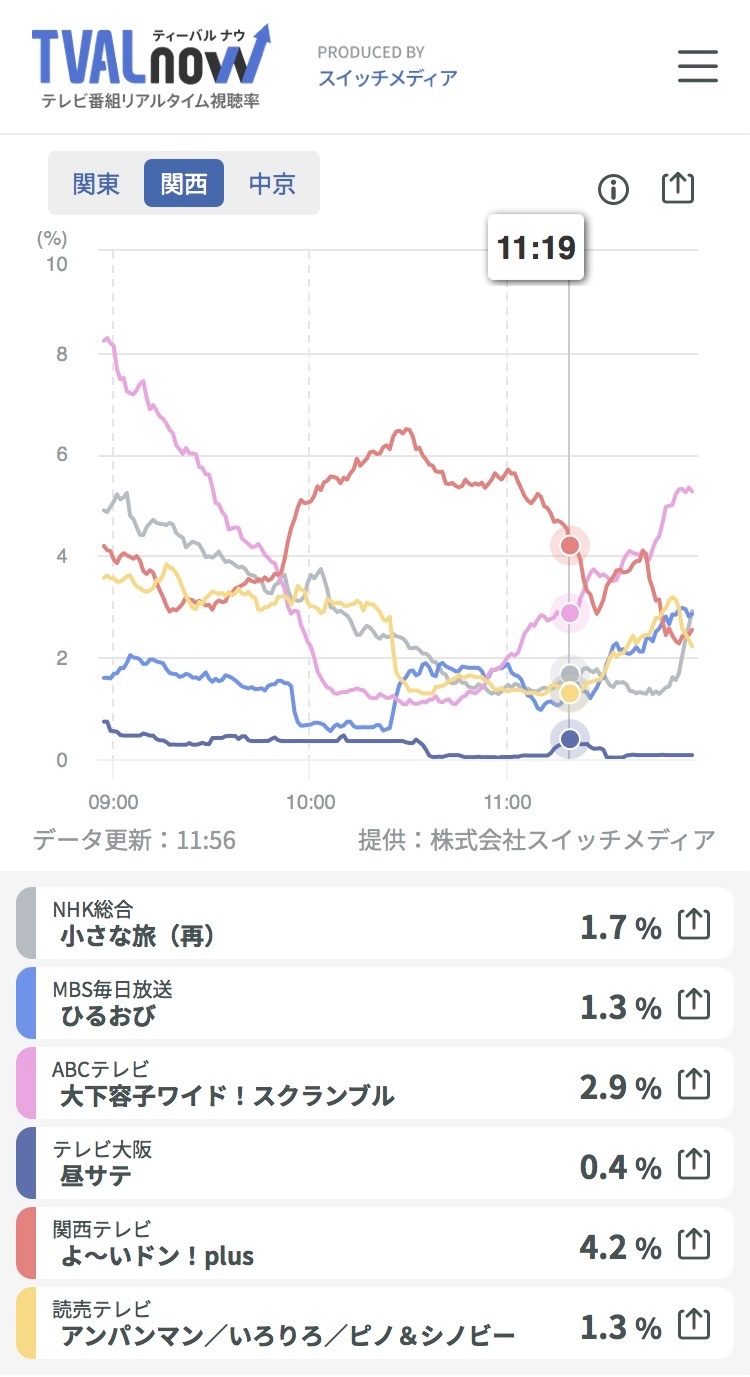Share the 読売テレビ program rating

[694, 1326]
